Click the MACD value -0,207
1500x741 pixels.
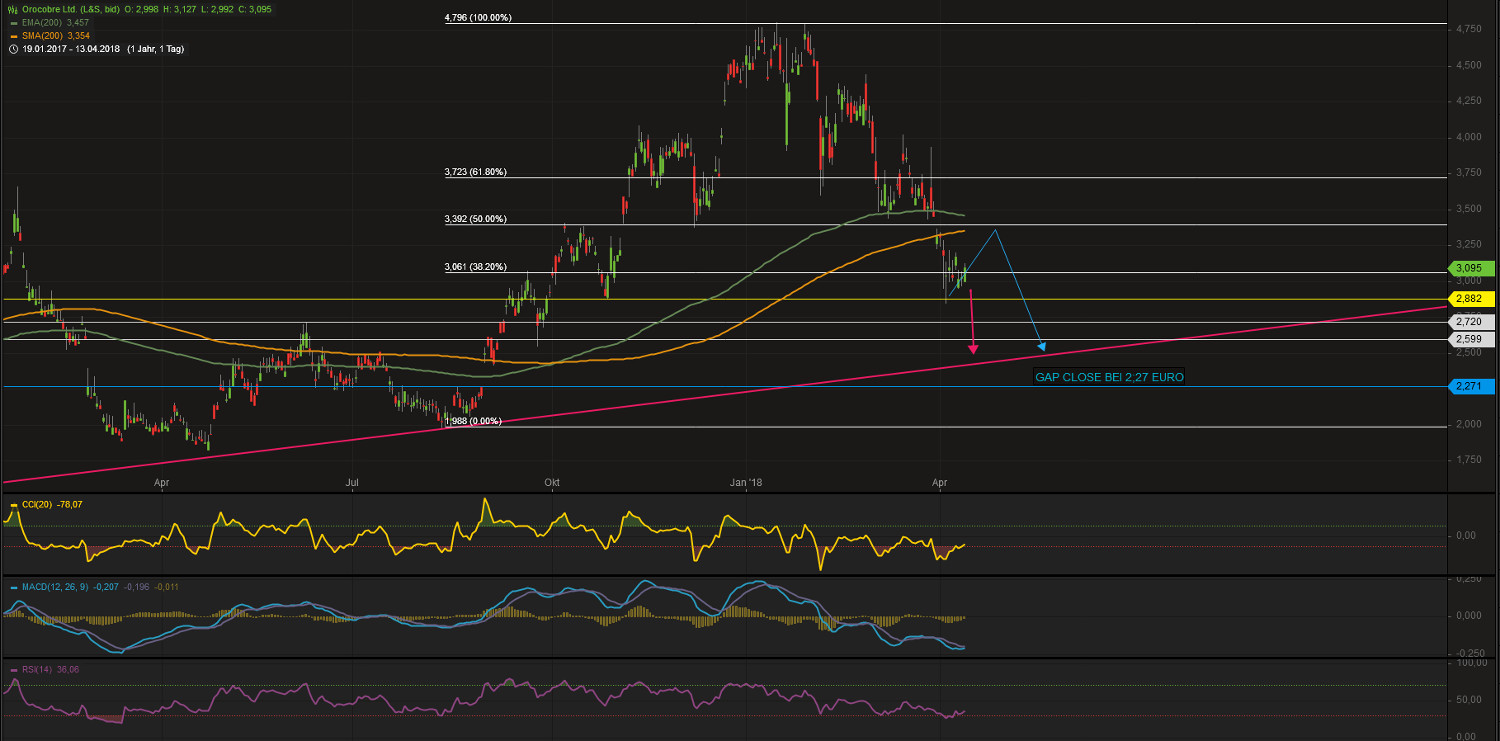click(x=107, y=587)
